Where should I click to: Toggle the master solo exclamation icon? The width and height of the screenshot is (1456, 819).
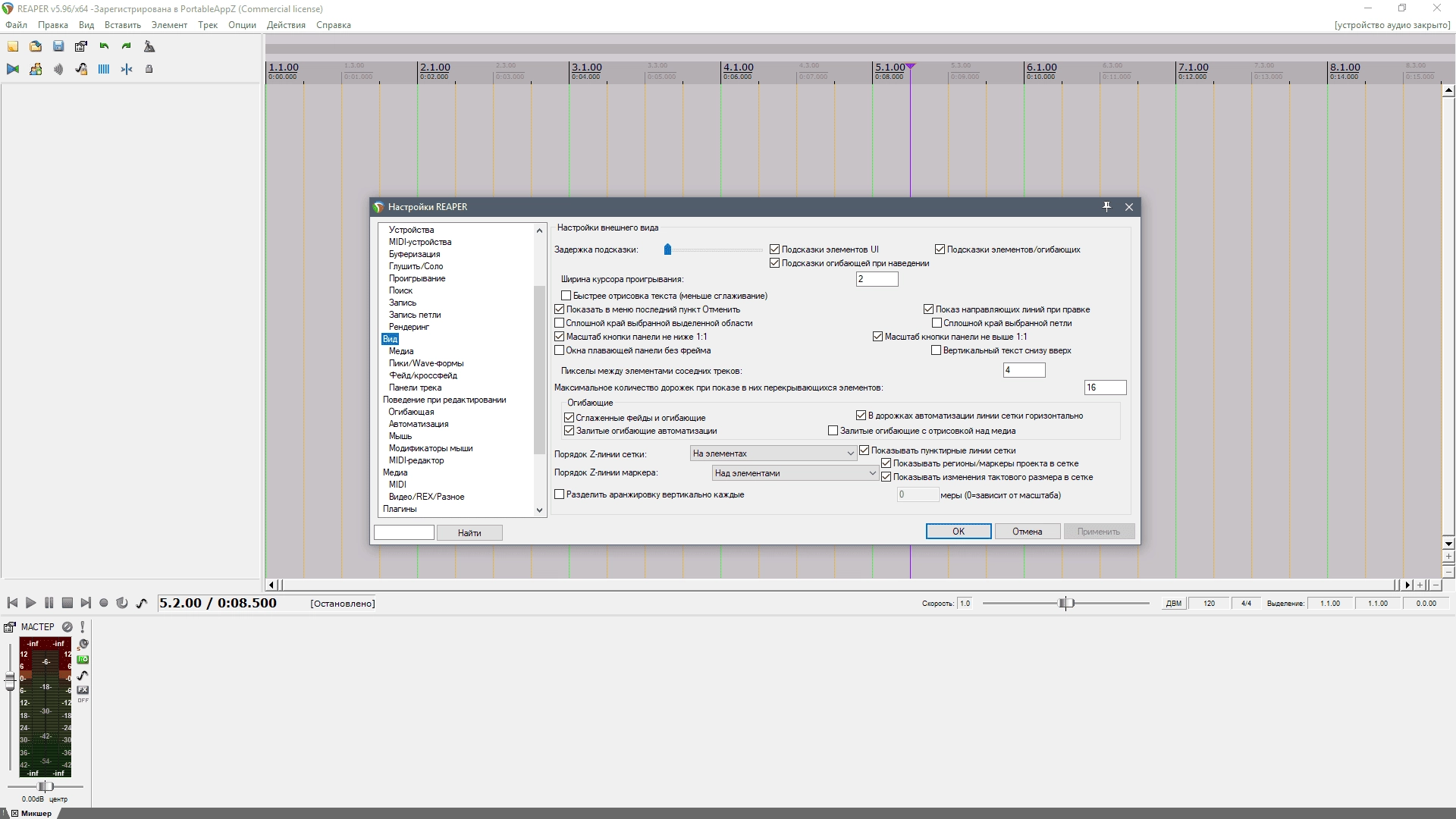(x=83, y=627)
